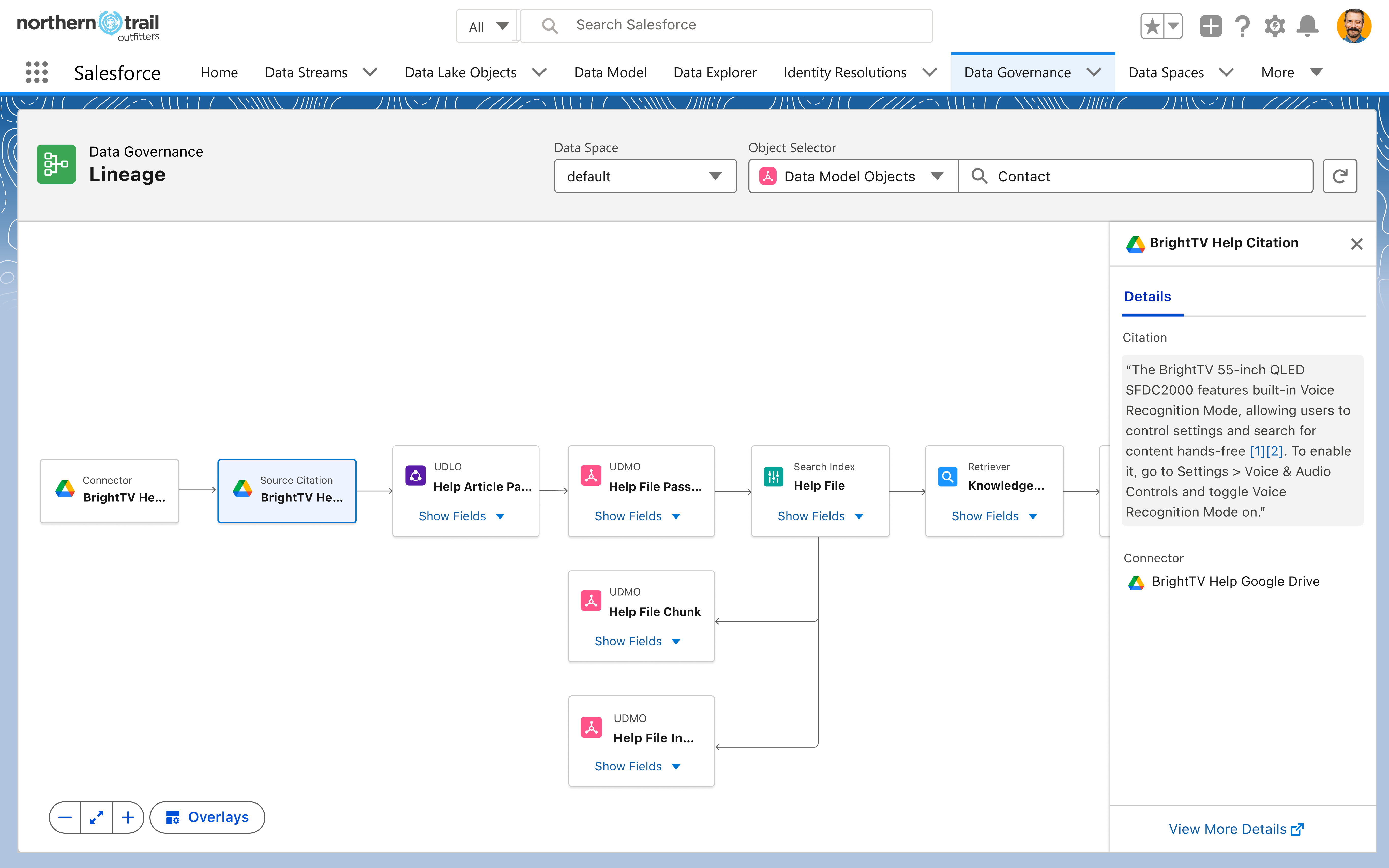Zoom out of the lineage canvas
The image size is (1389, 868).
(x=65, y=817)
